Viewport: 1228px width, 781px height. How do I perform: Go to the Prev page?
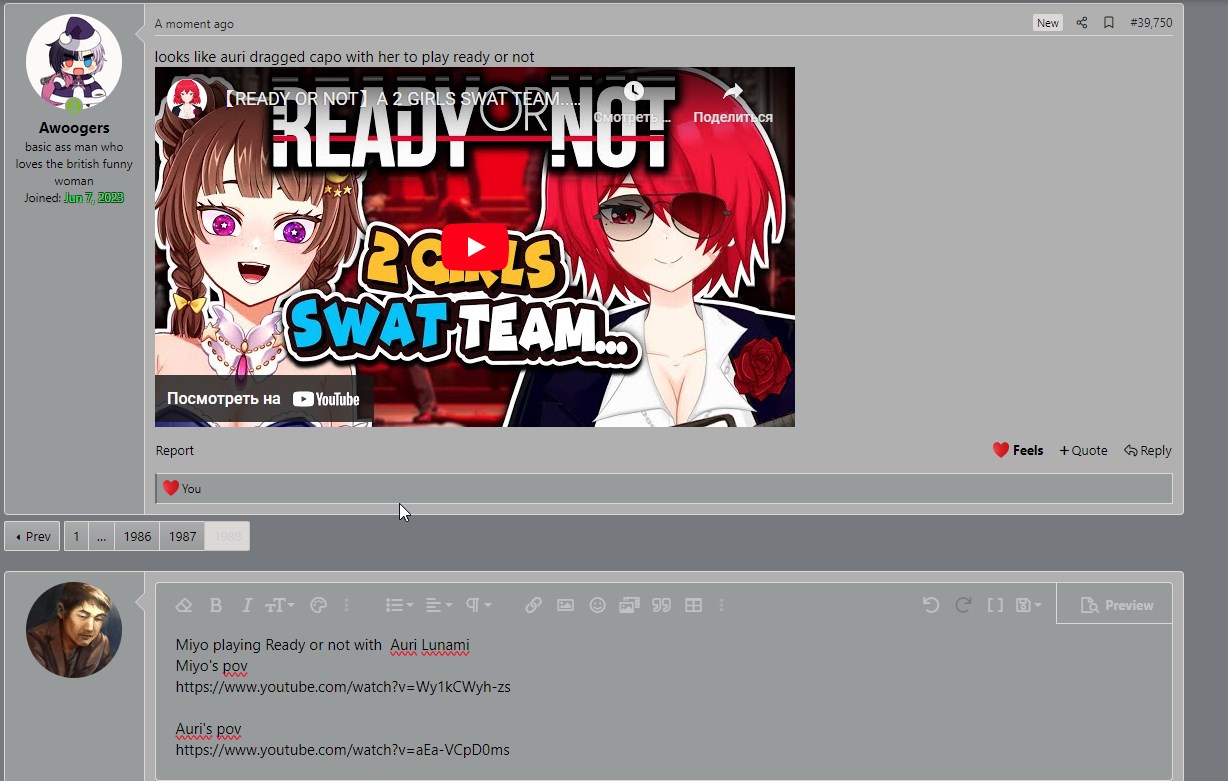(x=32, y=536)
